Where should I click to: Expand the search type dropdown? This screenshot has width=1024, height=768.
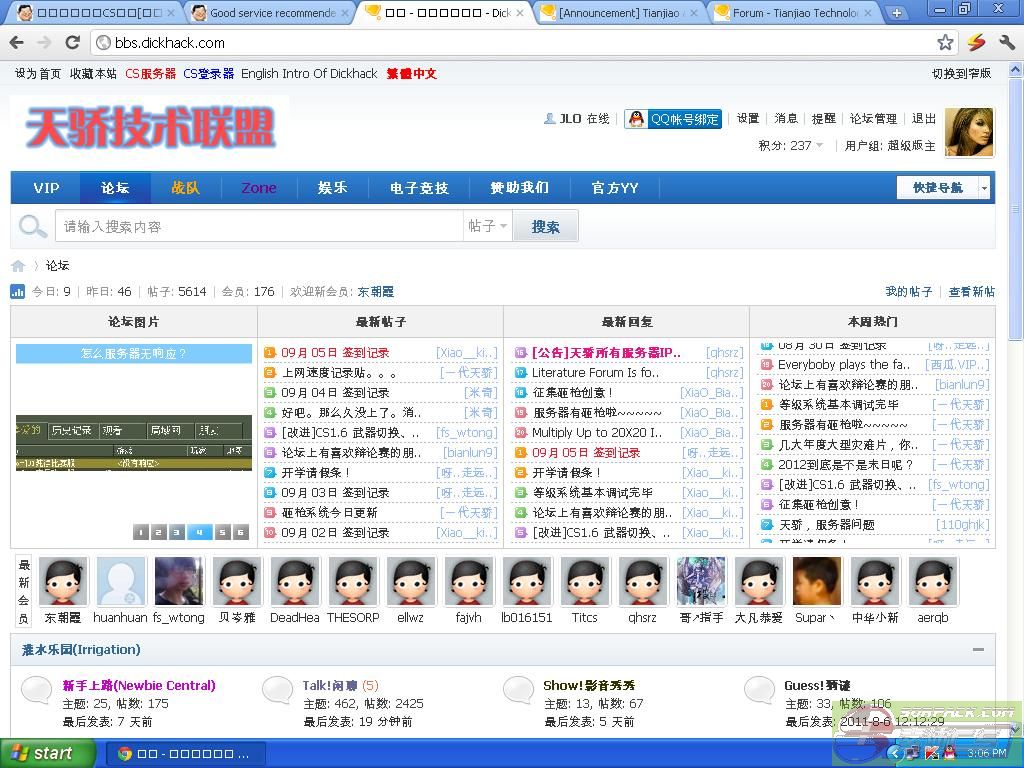pyautogui.click(x=488, y=227)
